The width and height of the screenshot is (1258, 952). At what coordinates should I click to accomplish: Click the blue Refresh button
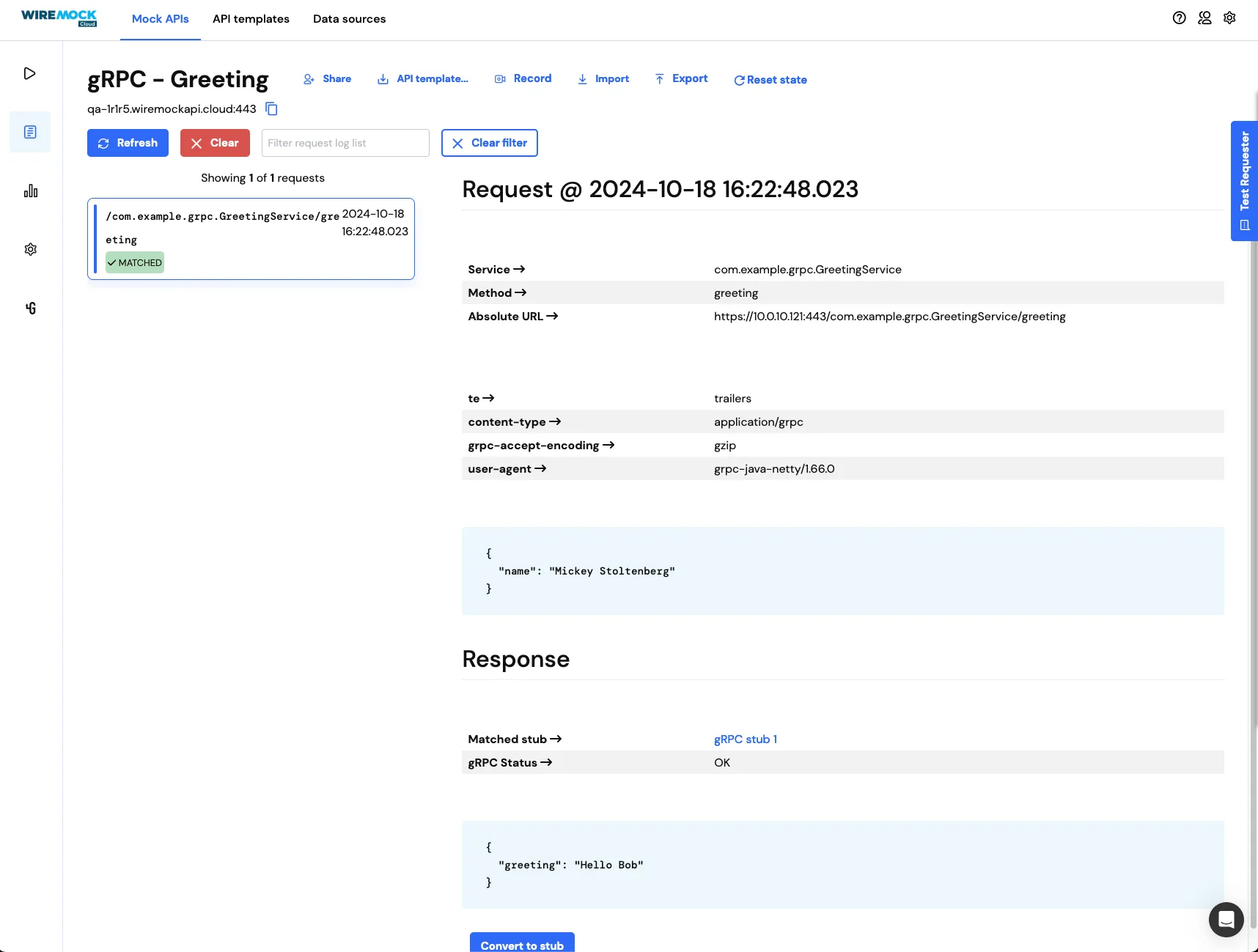coord(128,143)
